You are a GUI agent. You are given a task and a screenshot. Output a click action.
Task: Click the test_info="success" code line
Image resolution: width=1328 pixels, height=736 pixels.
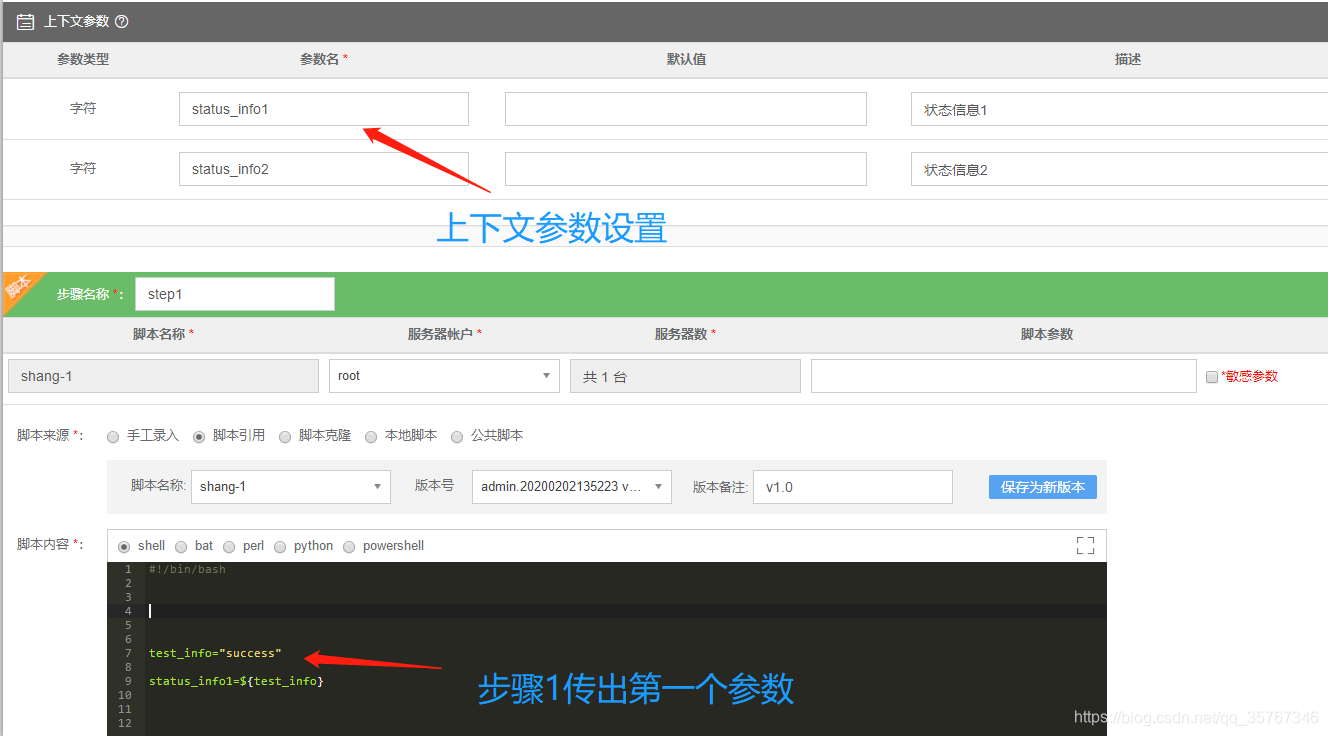[215, 653]
